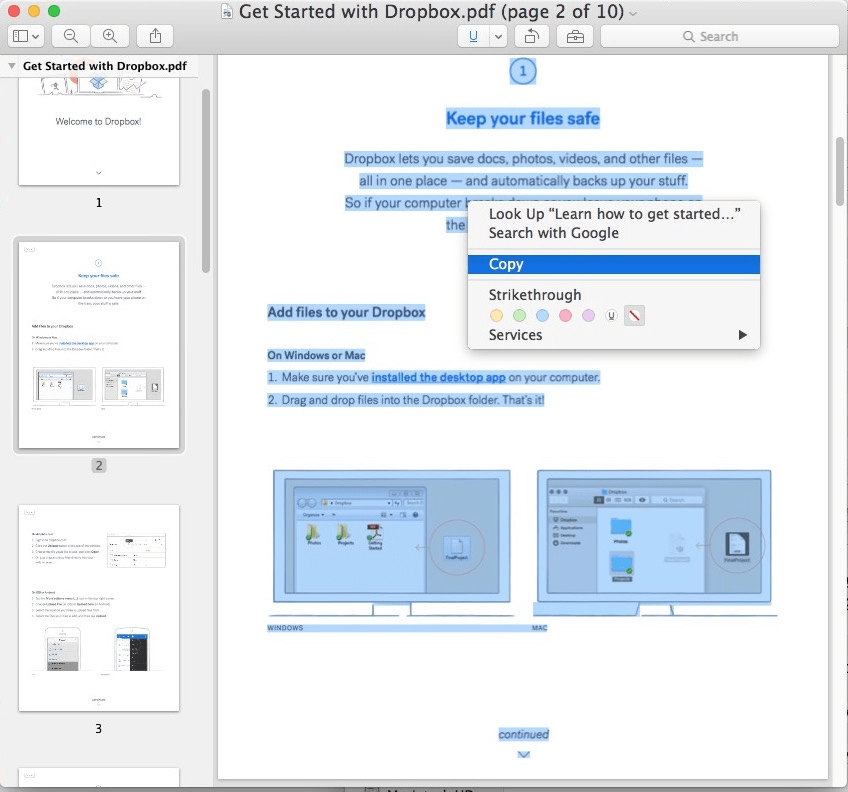The height and width of the screenshot is (792, 848).
Task: Pick the purple highlight color
Action: pyautogui.click(x=588, y=315)
